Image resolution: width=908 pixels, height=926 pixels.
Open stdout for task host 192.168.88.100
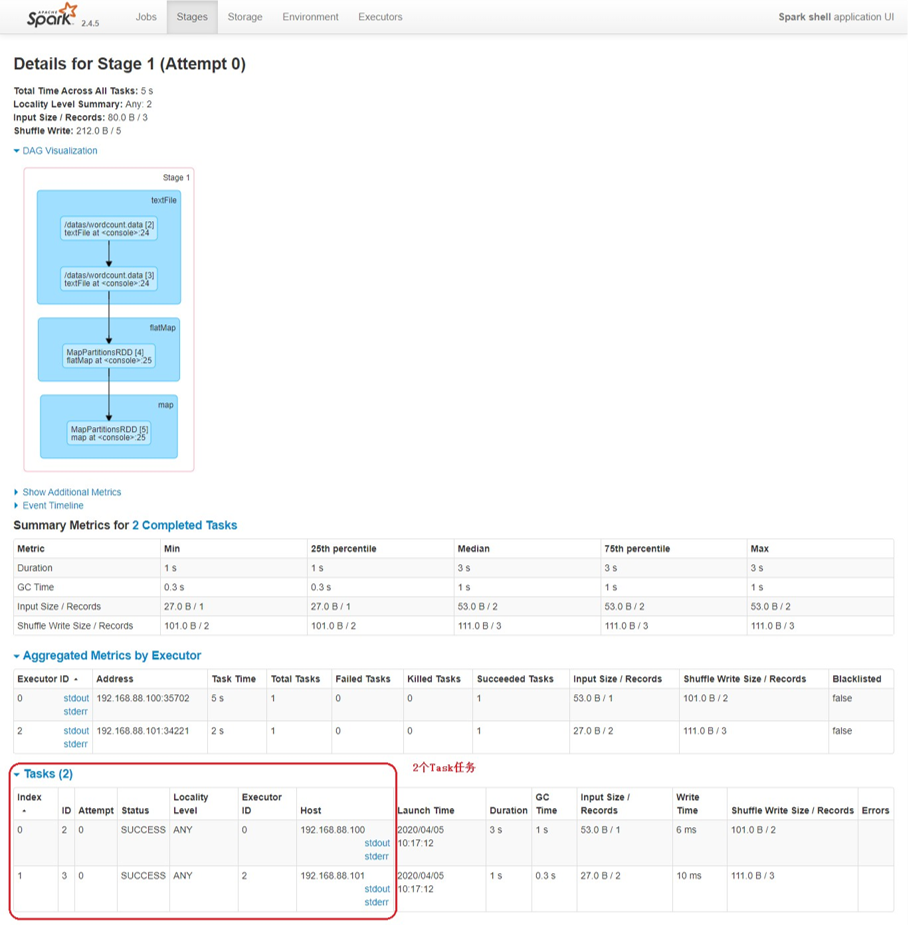(x=377, y=843)
